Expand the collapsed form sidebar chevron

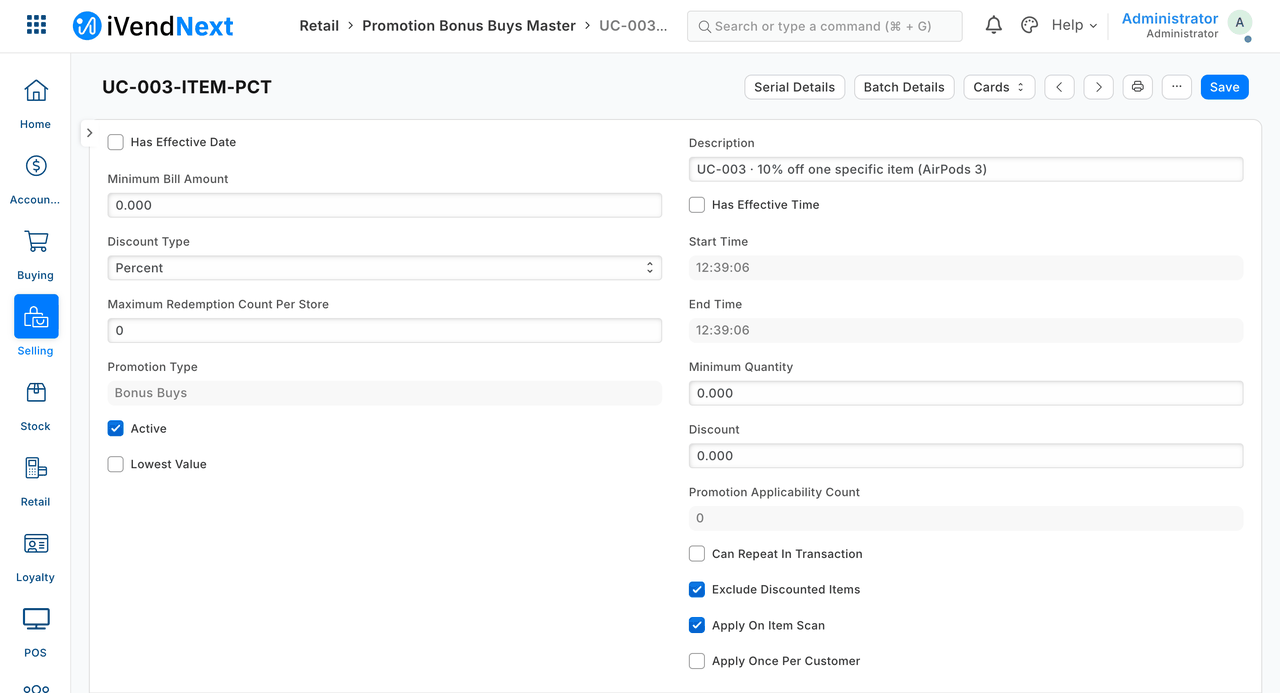point(89,133)
